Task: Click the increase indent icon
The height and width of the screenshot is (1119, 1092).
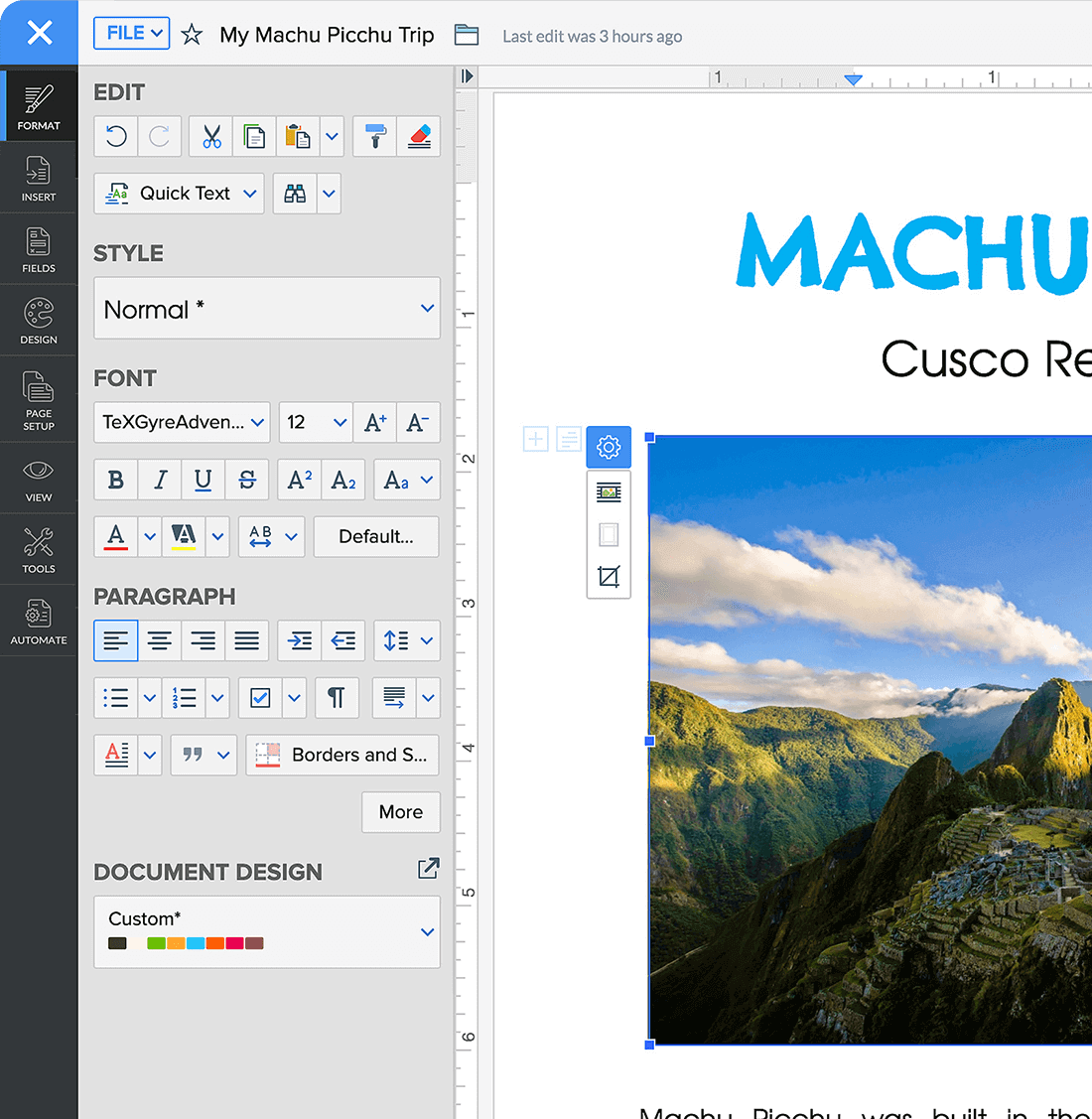Action: click(300, 641)
